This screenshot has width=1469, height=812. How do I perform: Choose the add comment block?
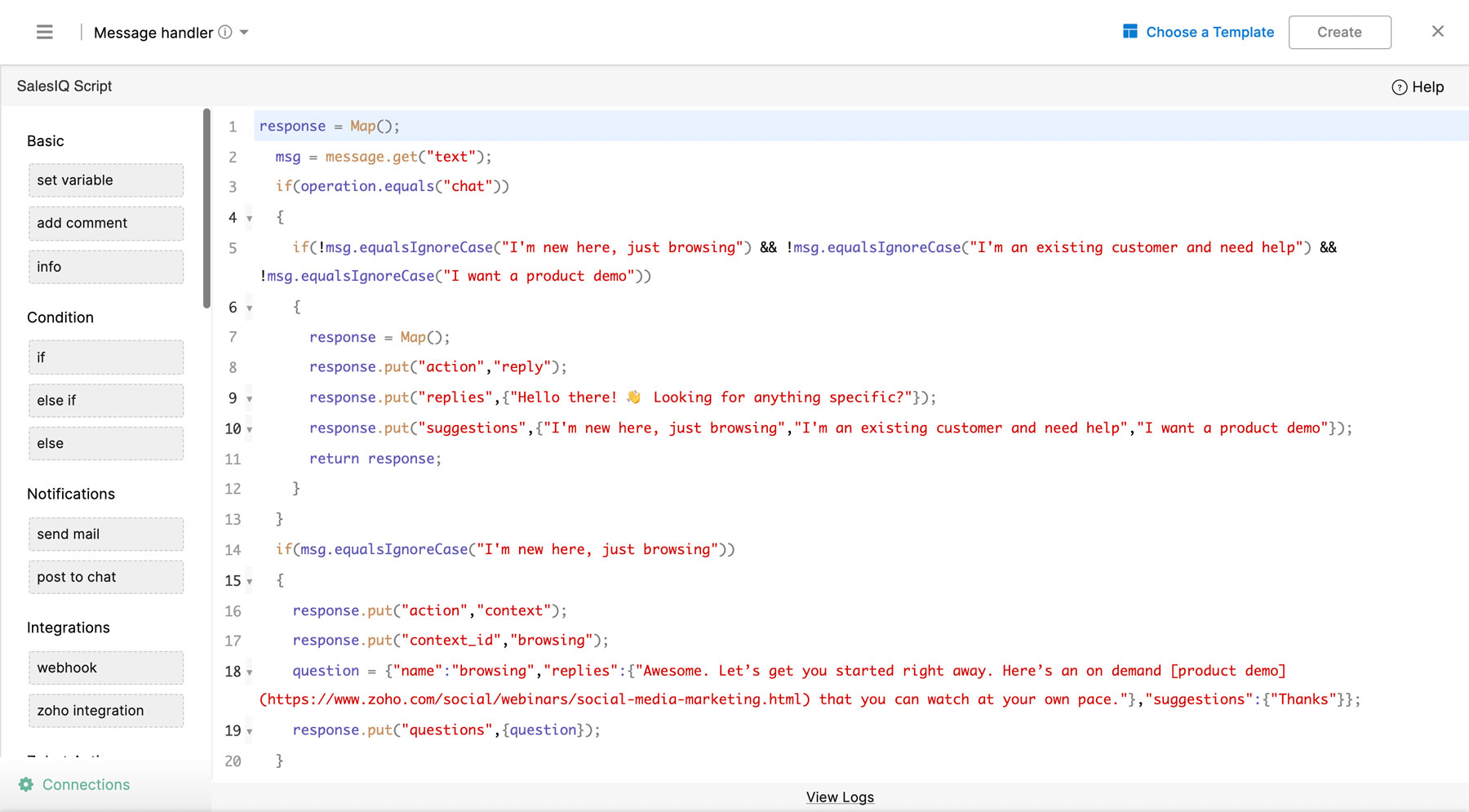106,224
